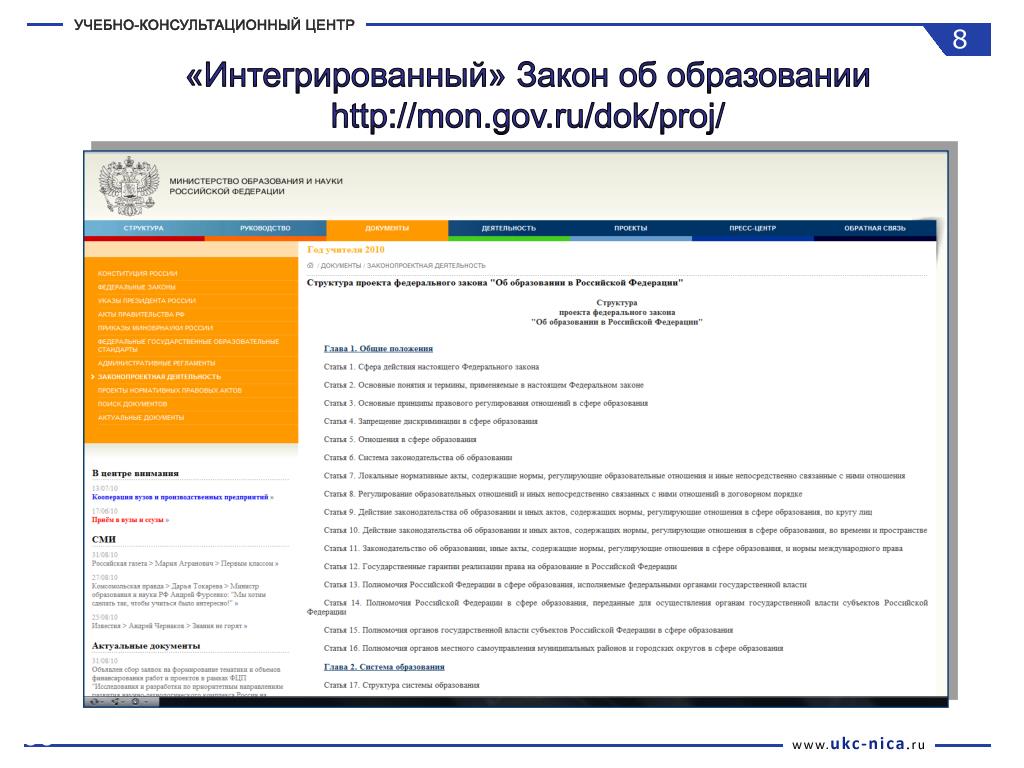Click 'Статья 4. Запрещение дискриминации' text
This screenshot has height=768, width=1024.
[x=430, y=422]
